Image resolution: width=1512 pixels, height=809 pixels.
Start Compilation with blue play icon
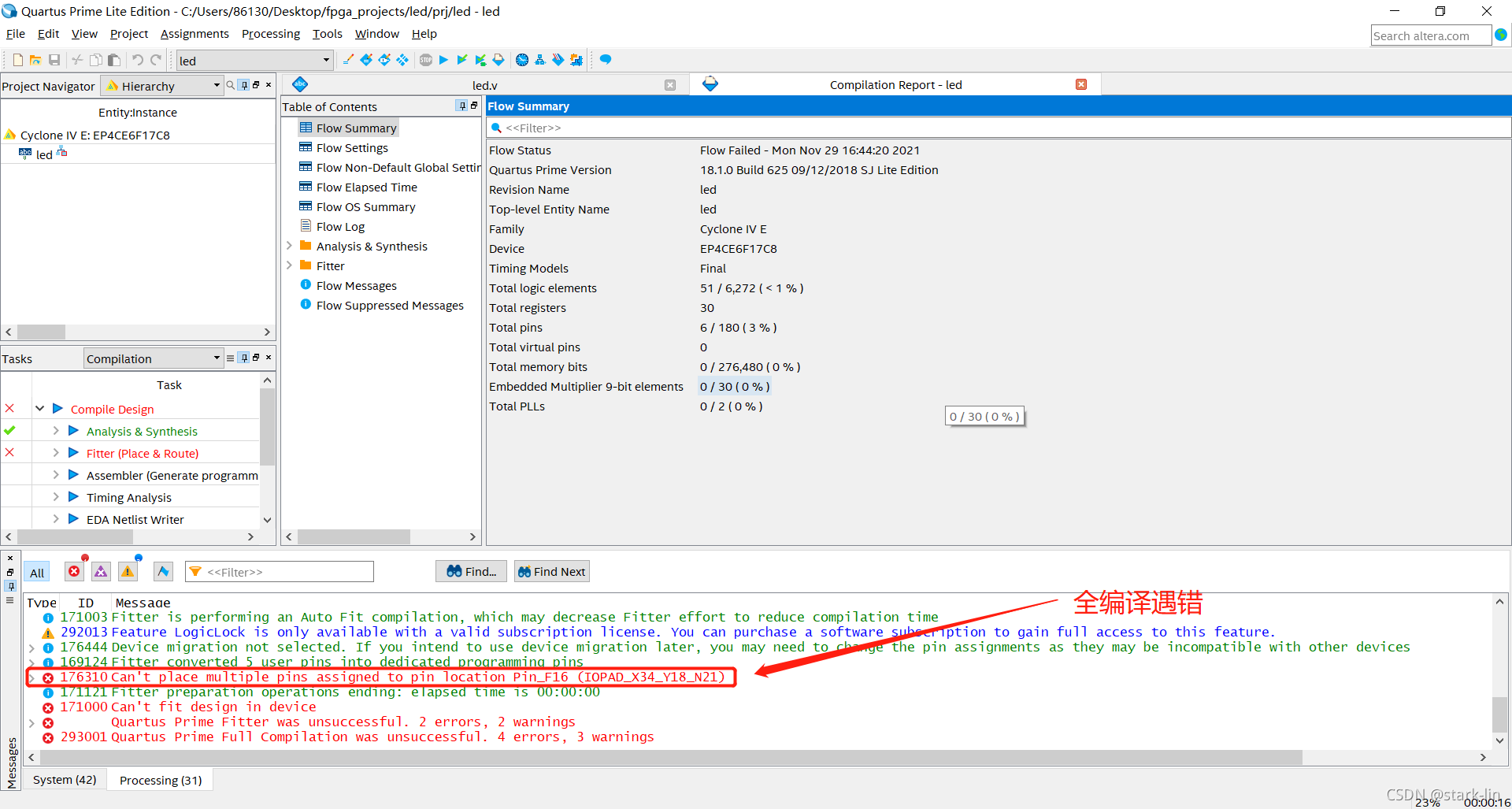443,60
